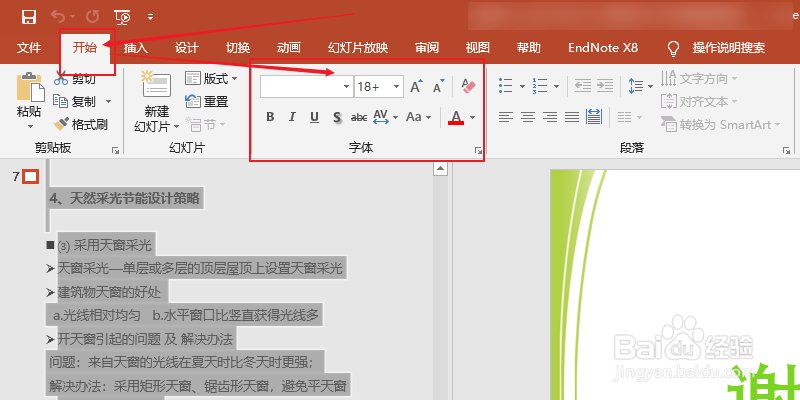Toggle underline formatting
Image resolution: width=800 pixels, height=400 pixels.
(314, 117)
